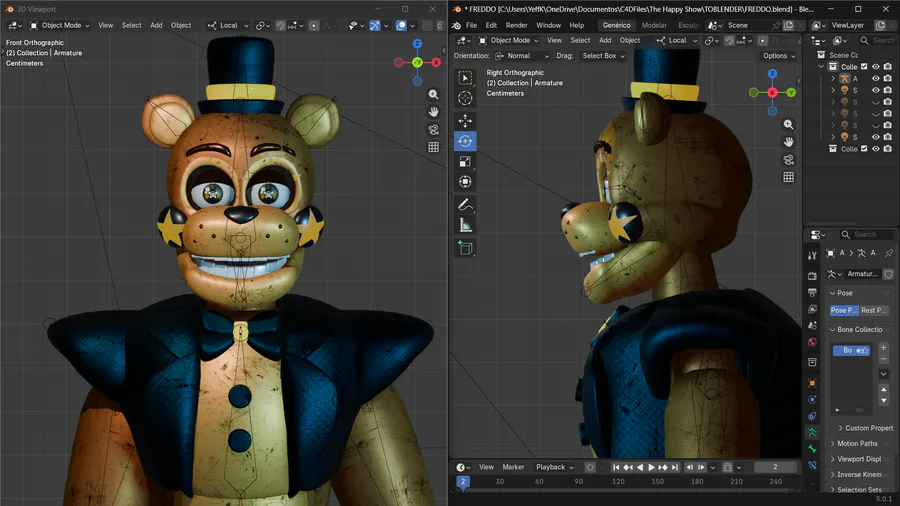
Task: Select the Add Cube tool
Action: pyautogui.click(x=465, y=248)
